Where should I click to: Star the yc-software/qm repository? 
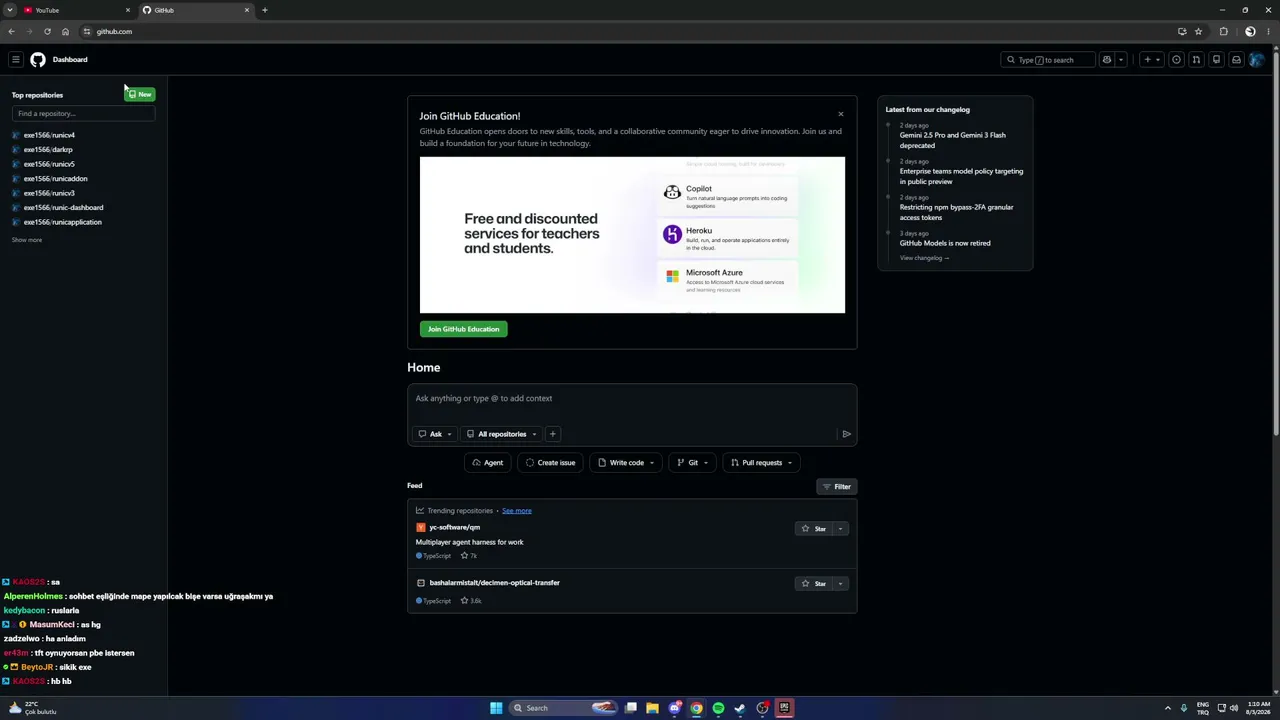tap(814, 529)
